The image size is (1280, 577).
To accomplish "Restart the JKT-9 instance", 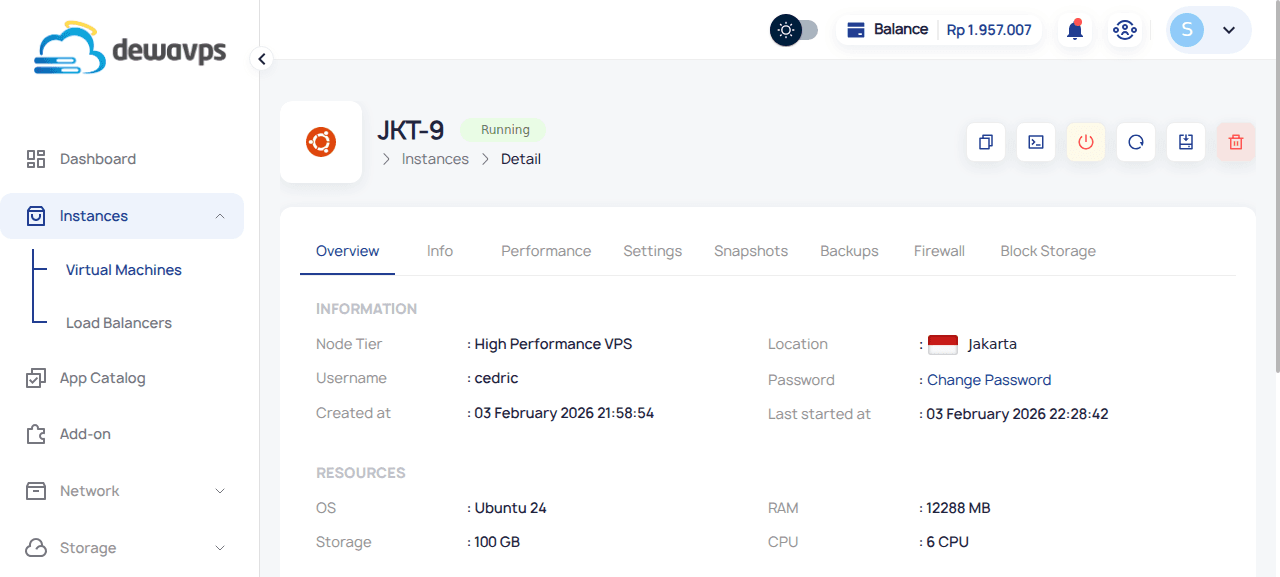I will [1135, 142].
